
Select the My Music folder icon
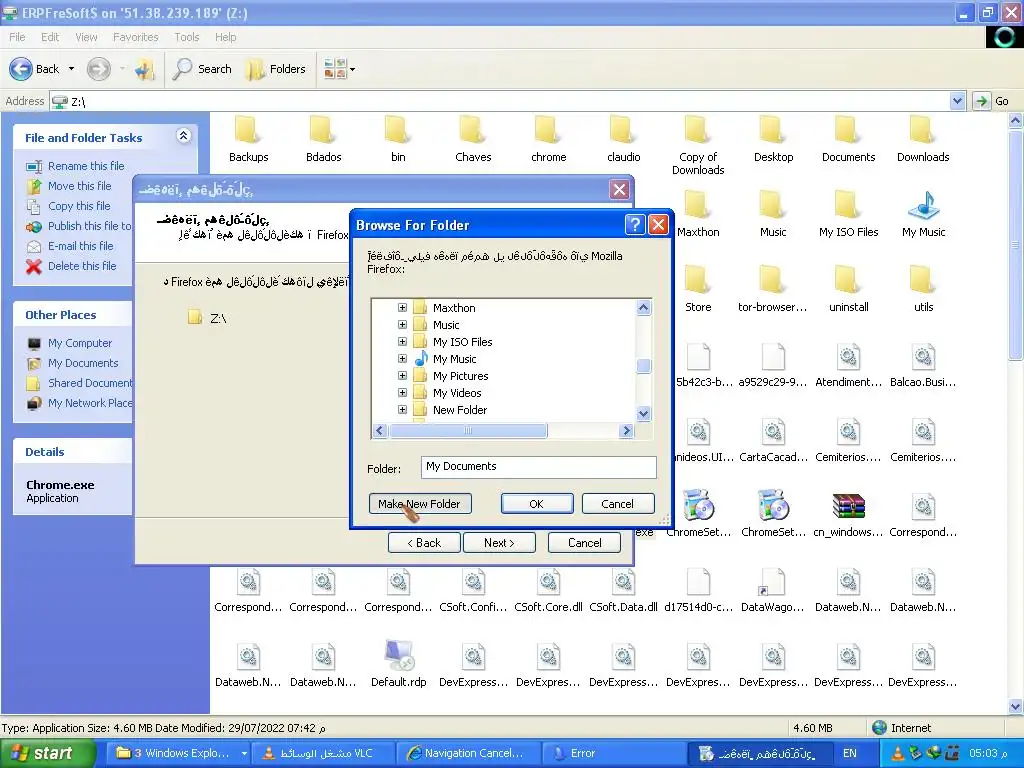point(923,204)
